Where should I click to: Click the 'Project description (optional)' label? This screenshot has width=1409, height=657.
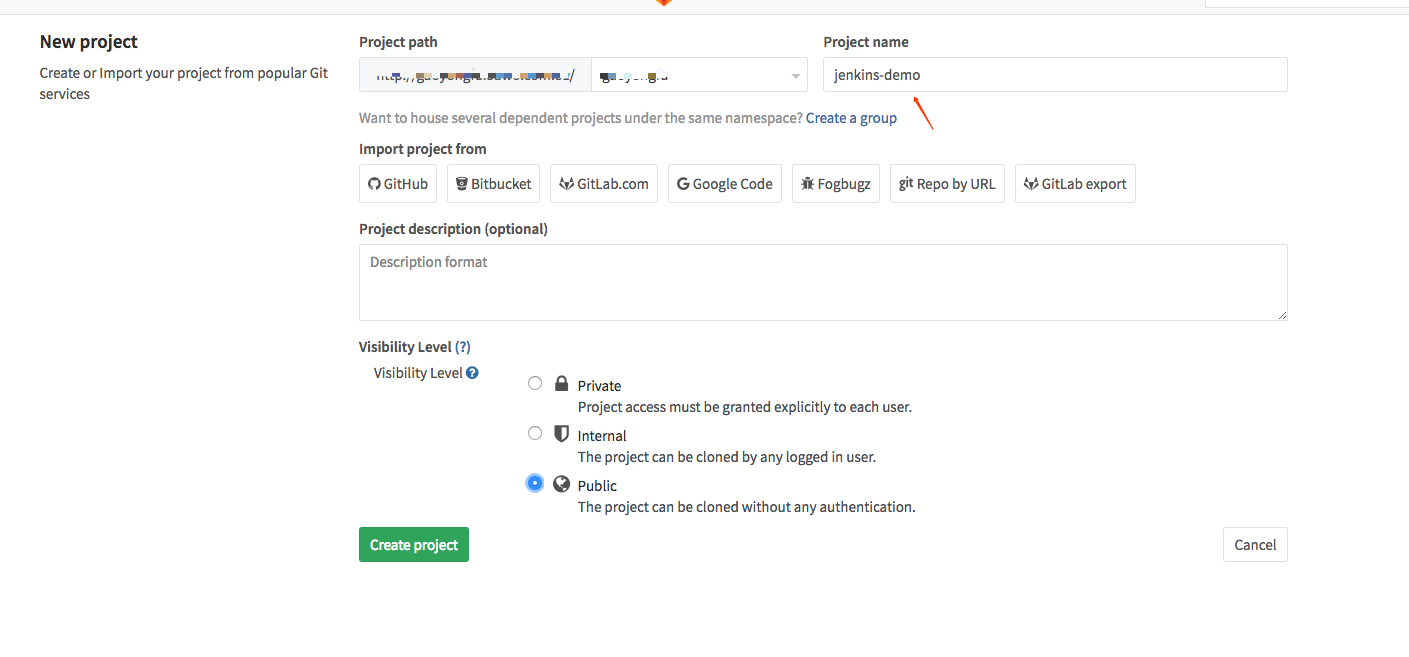coord(453,229)
